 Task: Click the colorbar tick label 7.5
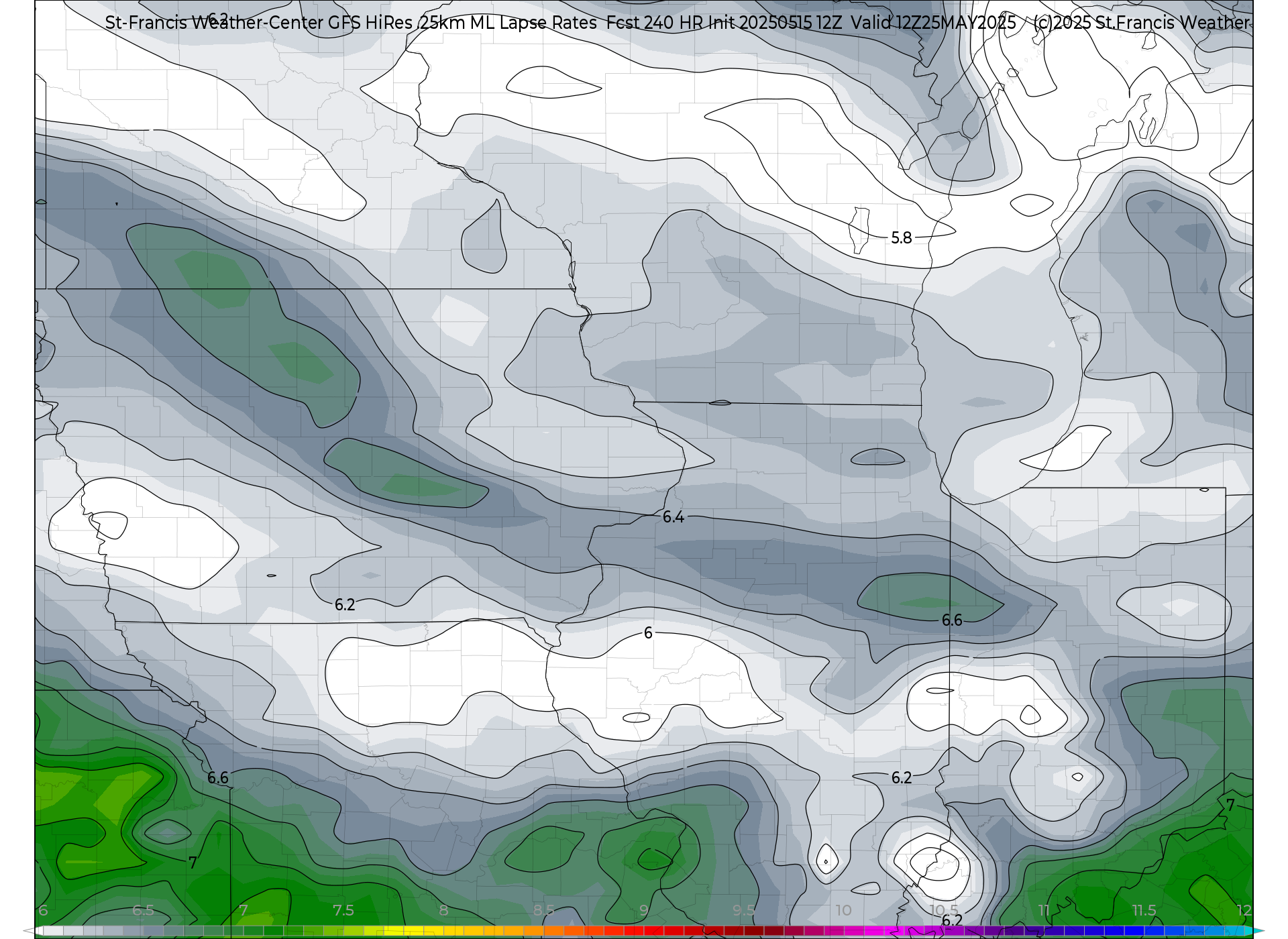[x=343, y=910]
